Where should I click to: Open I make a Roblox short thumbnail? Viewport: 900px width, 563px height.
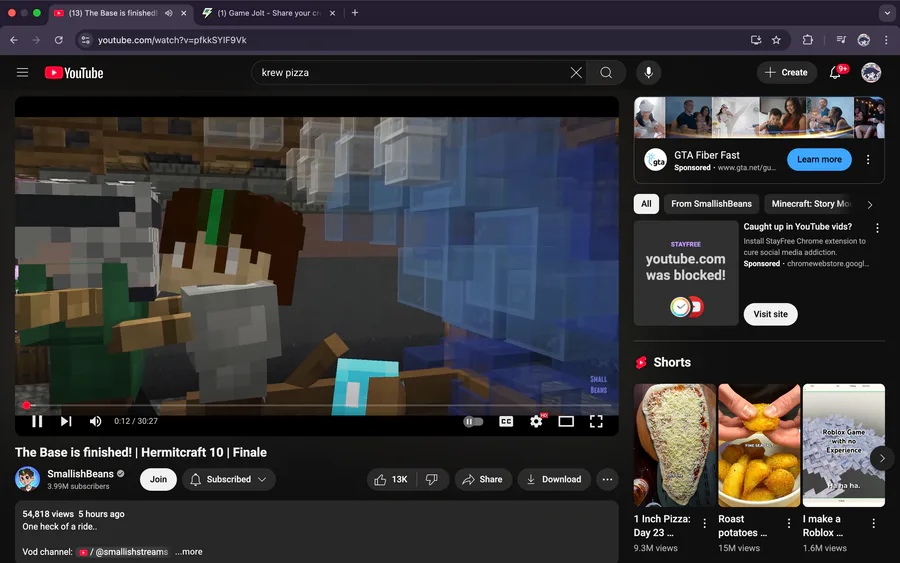click(x=844, y=445)
